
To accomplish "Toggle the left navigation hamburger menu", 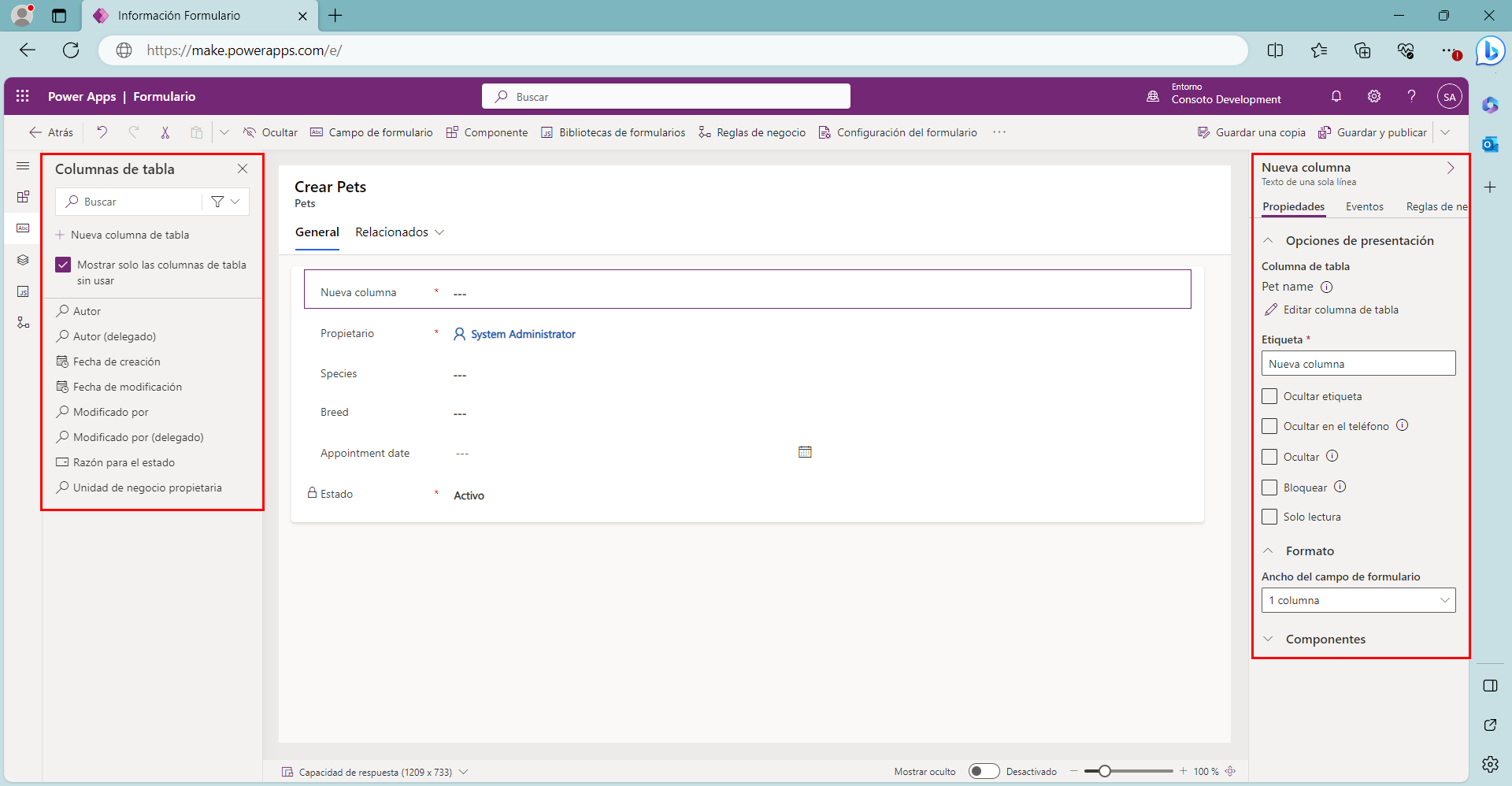I will (23, 166).
